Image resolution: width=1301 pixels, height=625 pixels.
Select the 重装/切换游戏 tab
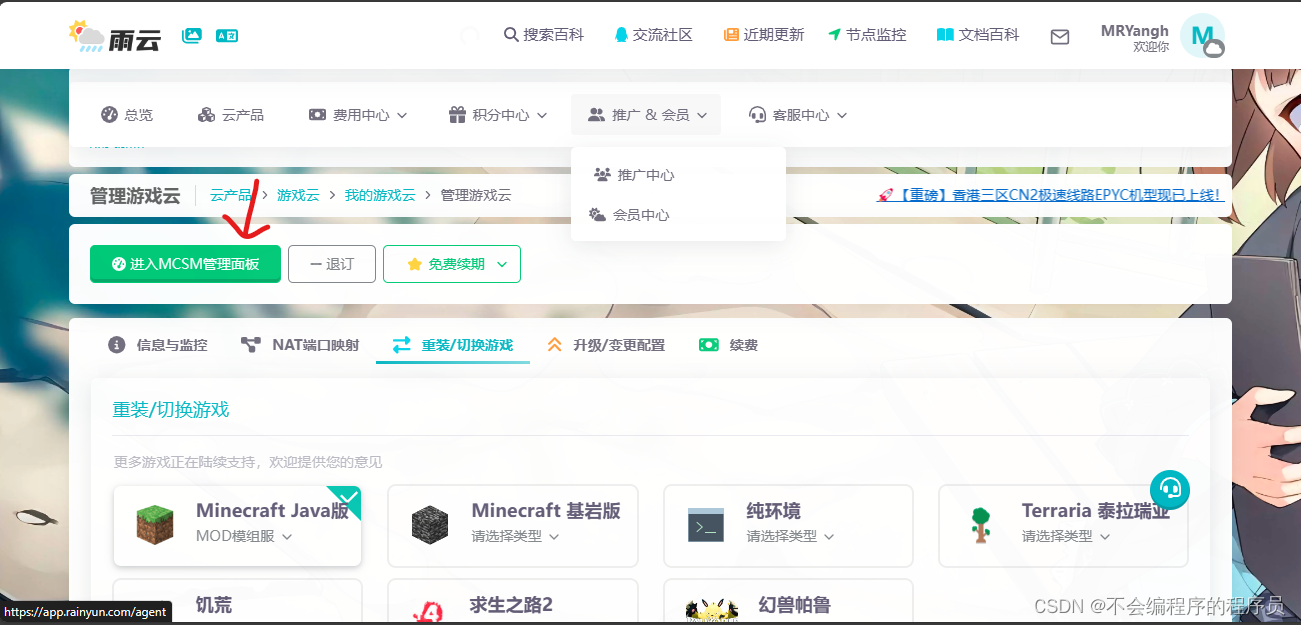(453, 345)
